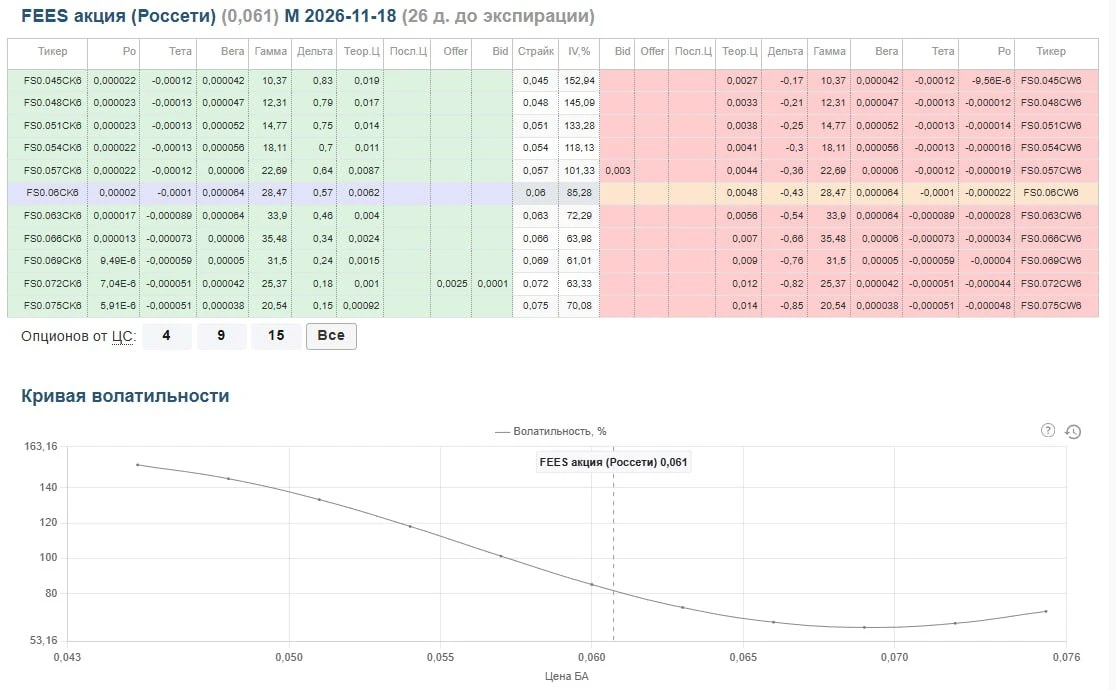
Task: Open put ticker FS0.072CW6
Action: tap(1051, 283)
